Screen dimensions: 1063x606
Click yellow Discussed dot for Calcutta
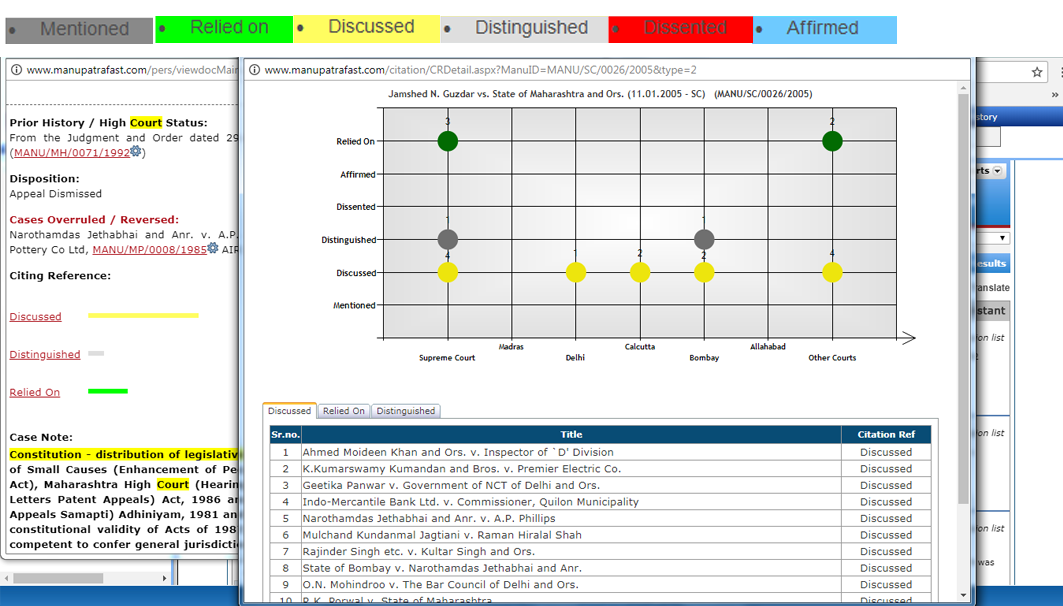(x=640, y=272)
